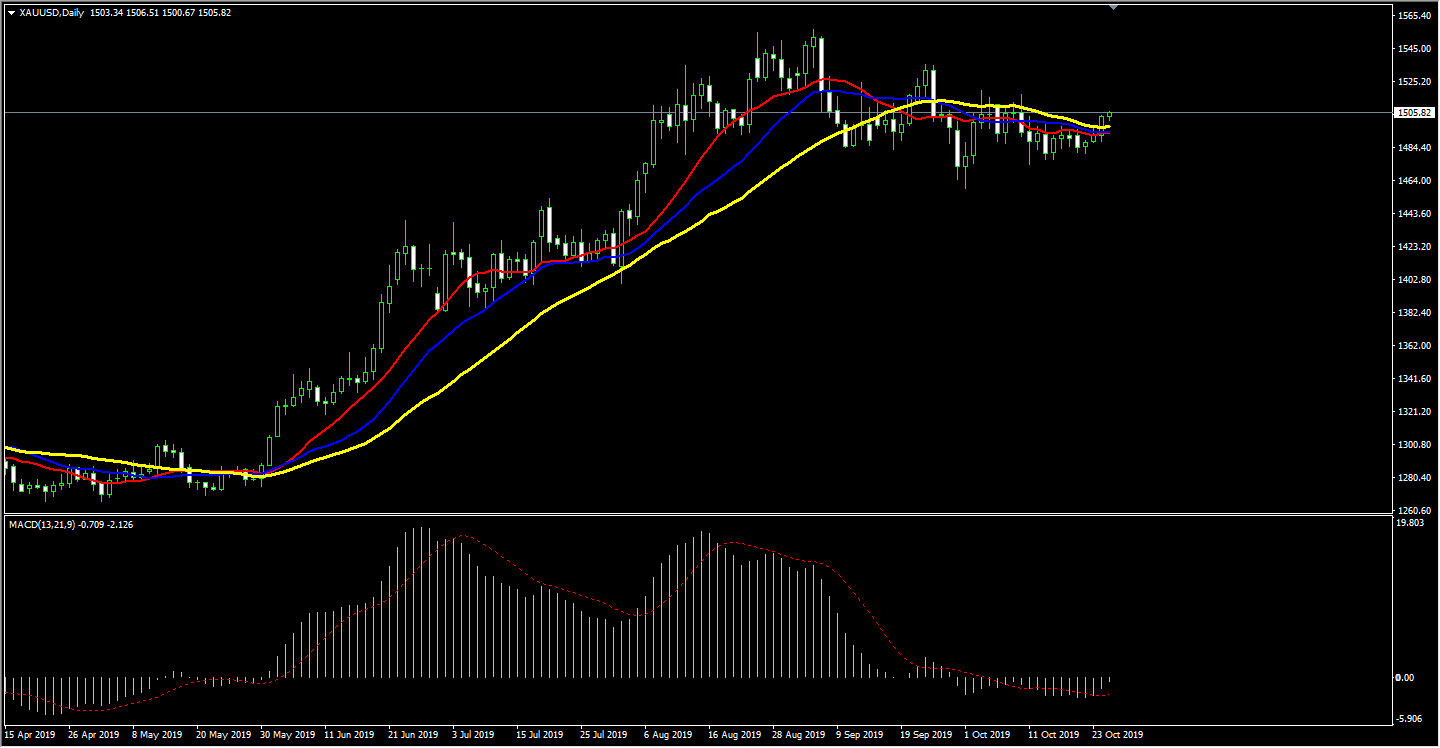
Task: Click the 28 Aug 2019 date label
Action: 797,734
